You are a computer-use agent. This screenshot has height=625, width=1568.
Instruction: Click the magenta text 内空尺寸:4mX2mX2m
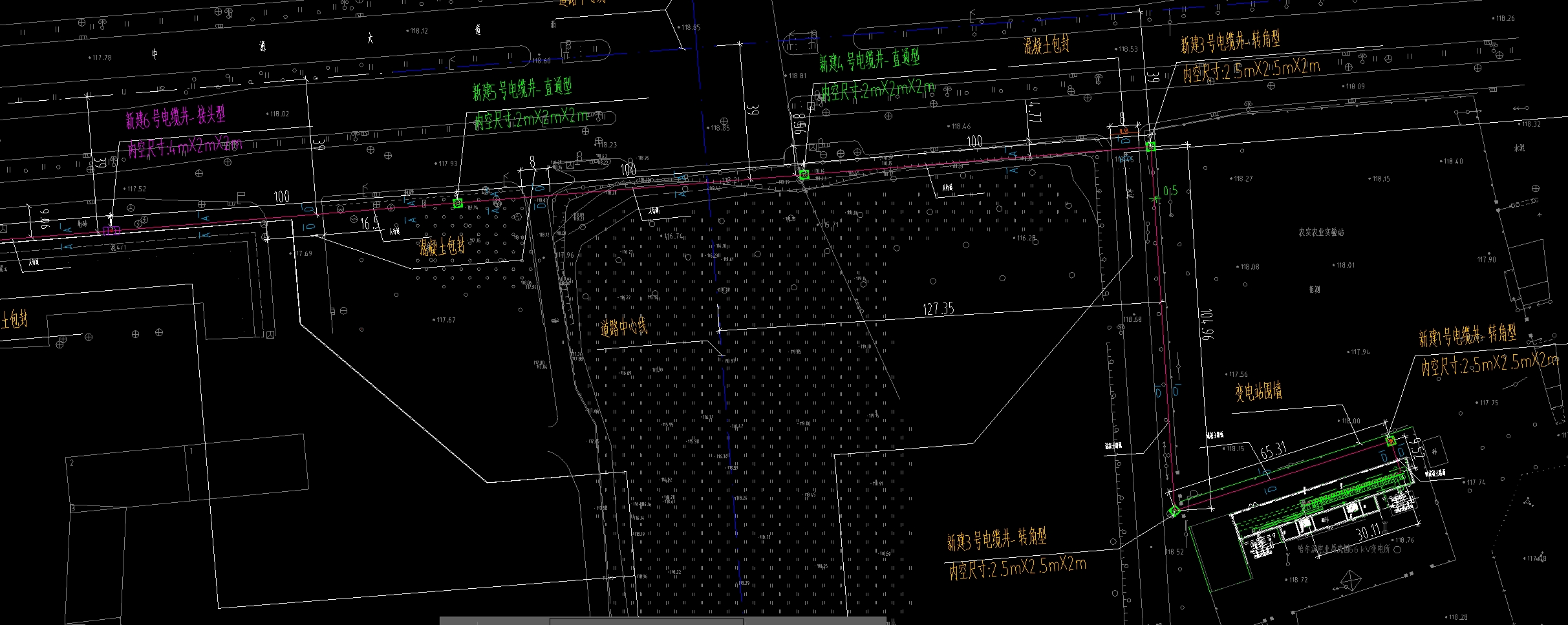184,147
